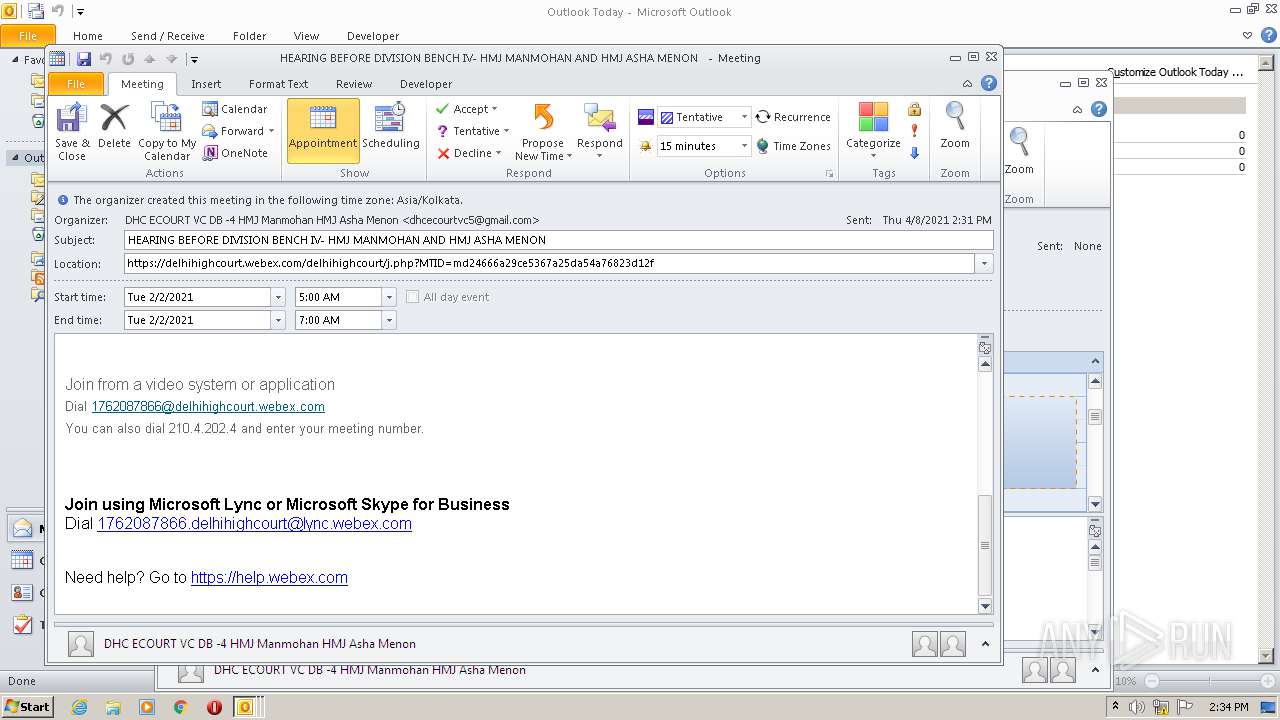
Task: Set Low Importance down arrow icon
Action: pyautogui.click(x=914, y=153)
